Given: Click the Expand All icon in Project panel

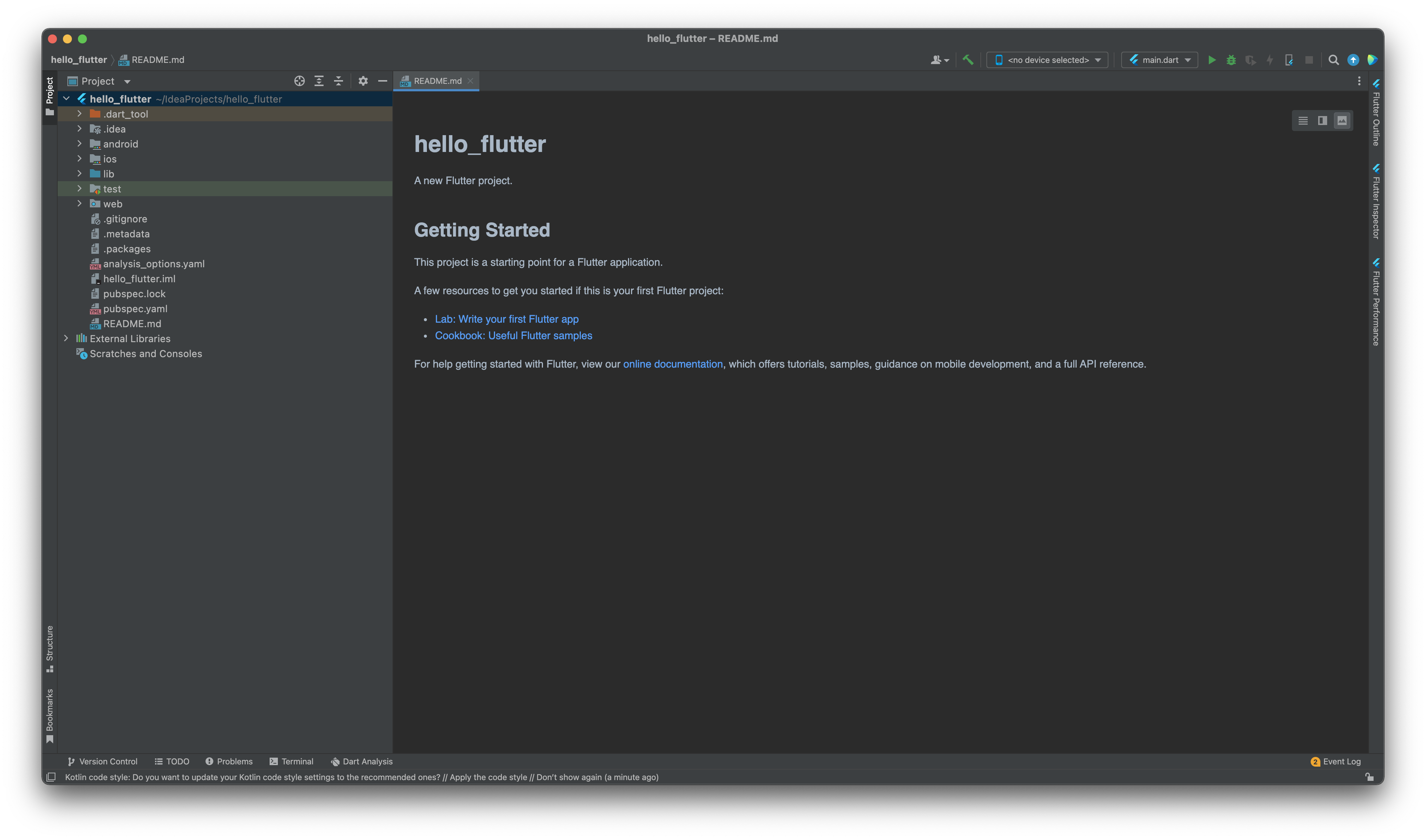Looking at the screenshot, I should coord(319,81).
